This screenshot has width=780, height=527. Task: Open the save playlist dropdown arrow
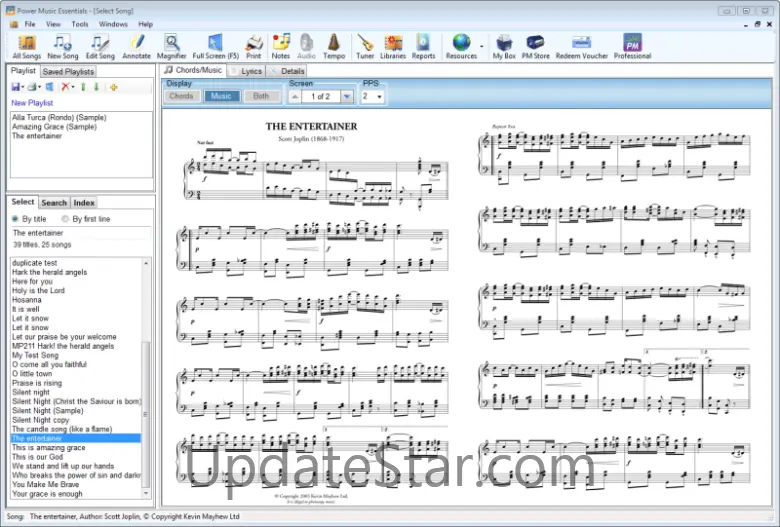(x=23, y=88)
